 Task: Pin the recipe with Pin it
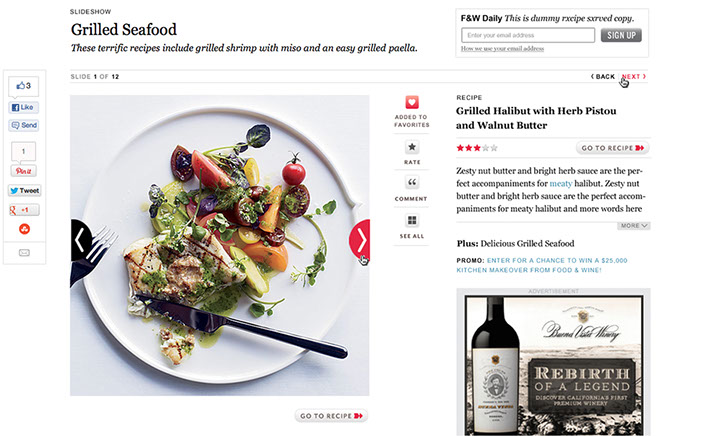pyautogui.click(x=24, y=171)
